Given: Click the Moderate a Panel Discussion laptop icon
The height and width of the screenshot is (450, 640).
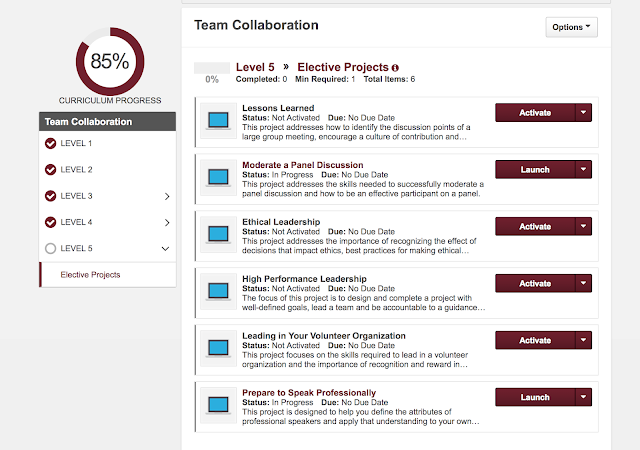Looking at the screenshot, I should tap(219, 178).
